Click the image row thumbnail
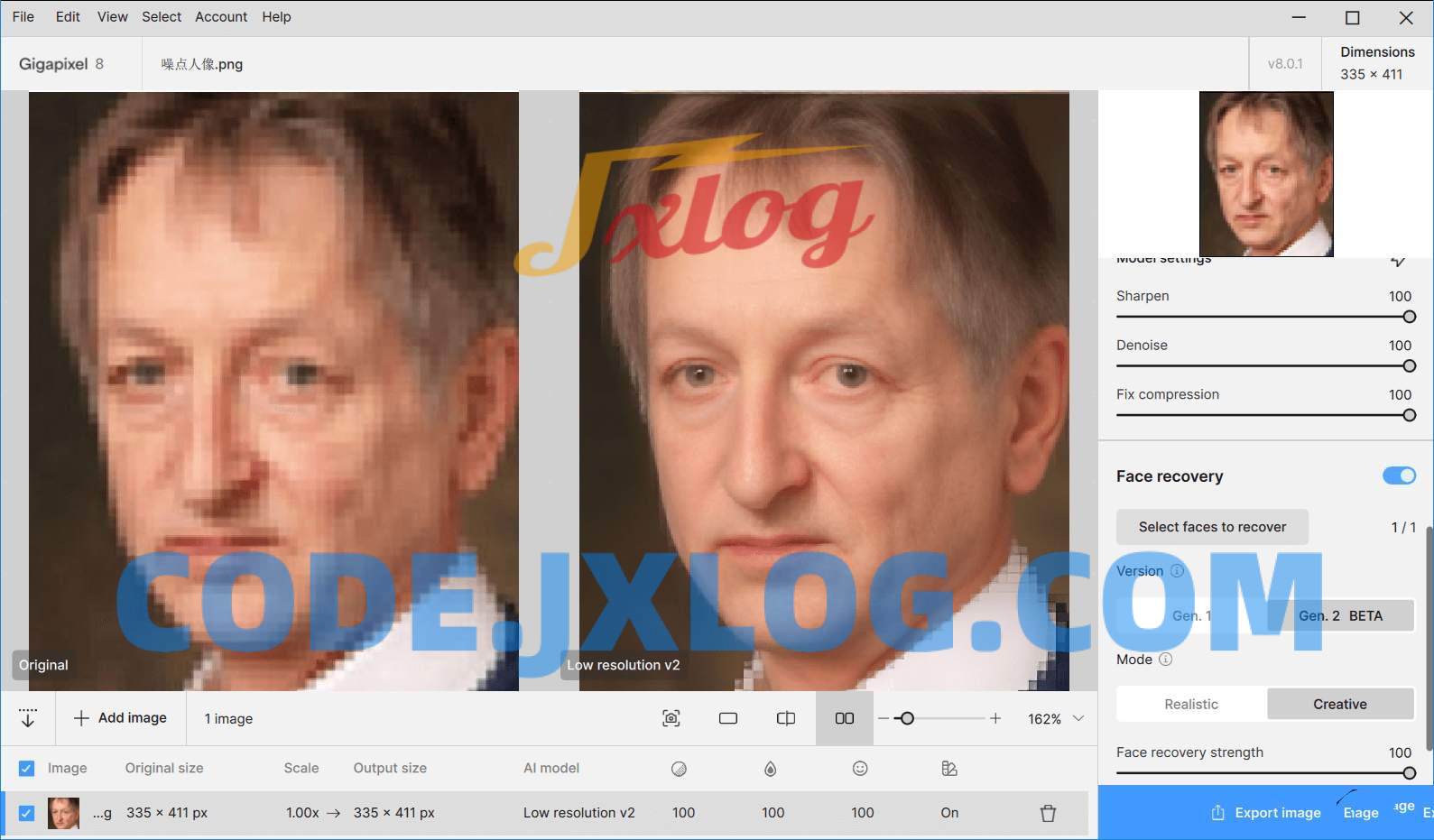Screen dimensions: 1434x840 (63, 813)
